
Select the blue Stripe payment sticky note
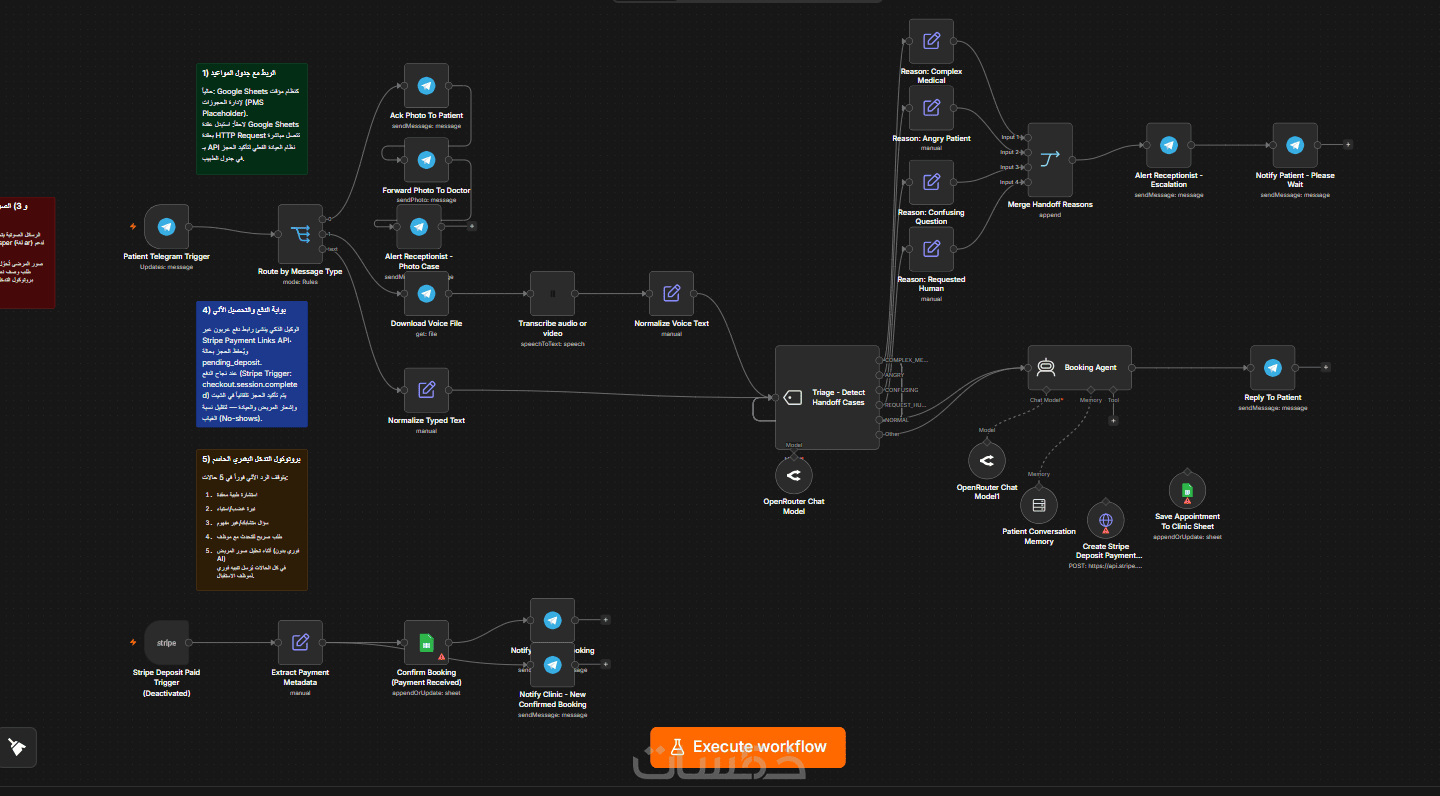point(252,364)
